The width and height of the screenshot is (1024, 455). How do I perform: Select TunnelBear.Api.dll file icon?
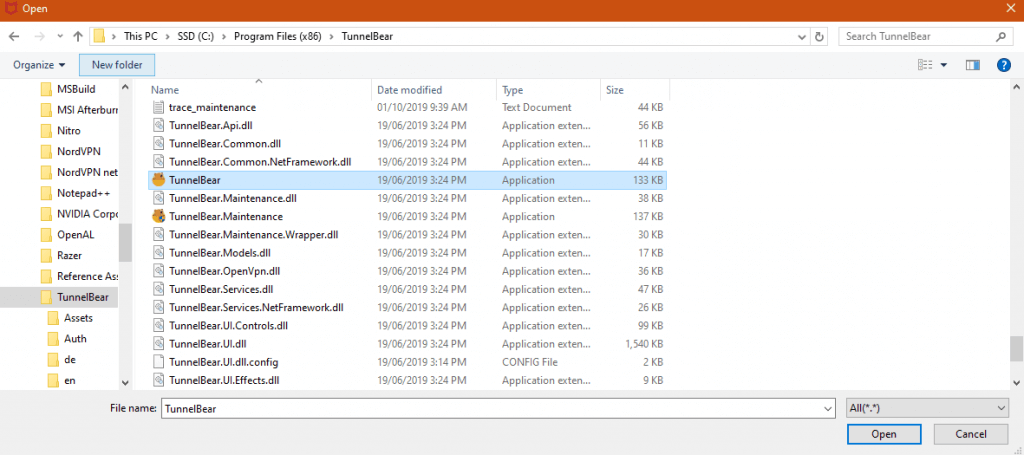(158, 125)
